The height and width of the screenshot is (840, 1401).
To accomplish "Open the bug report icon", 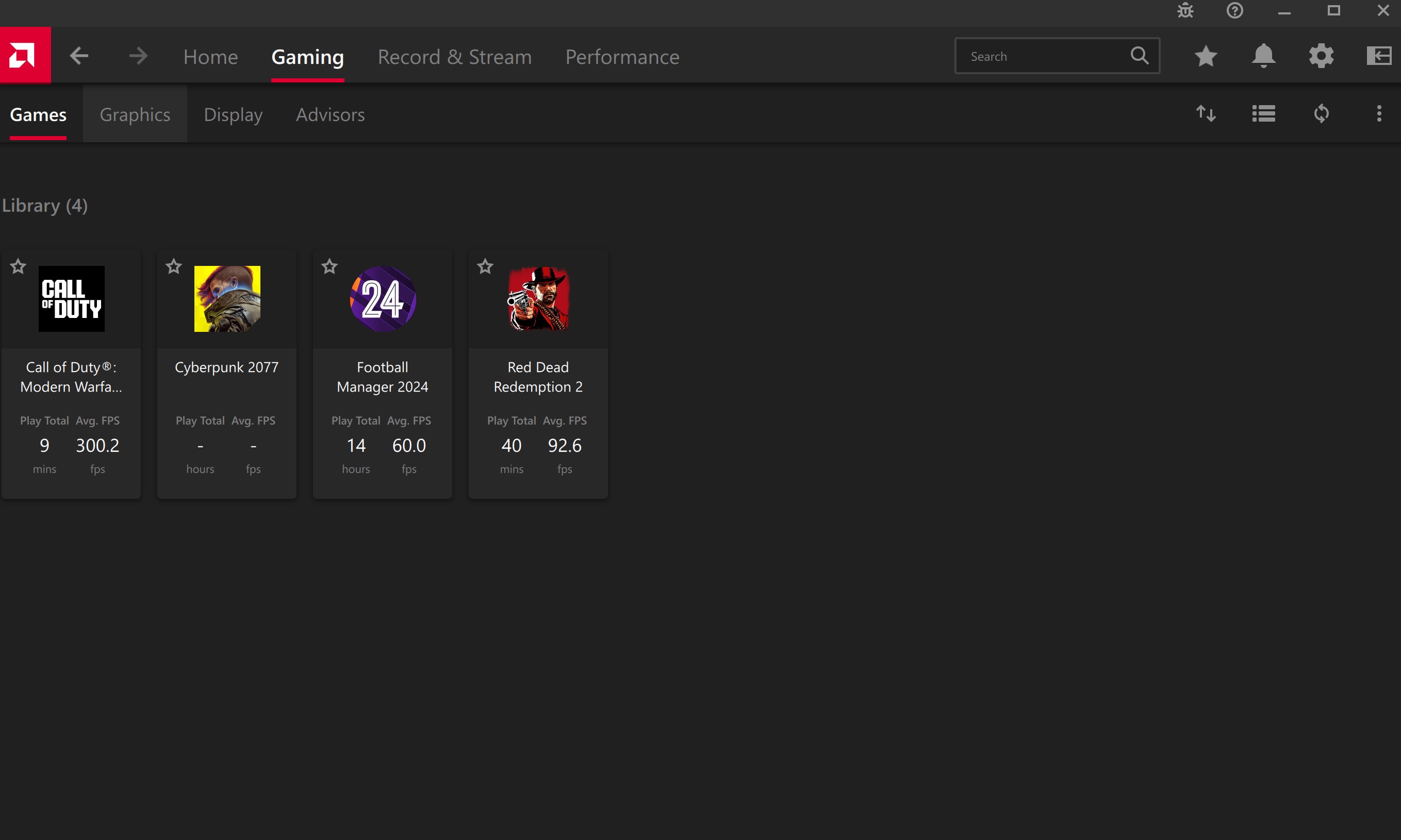I will coord(1185,11).
